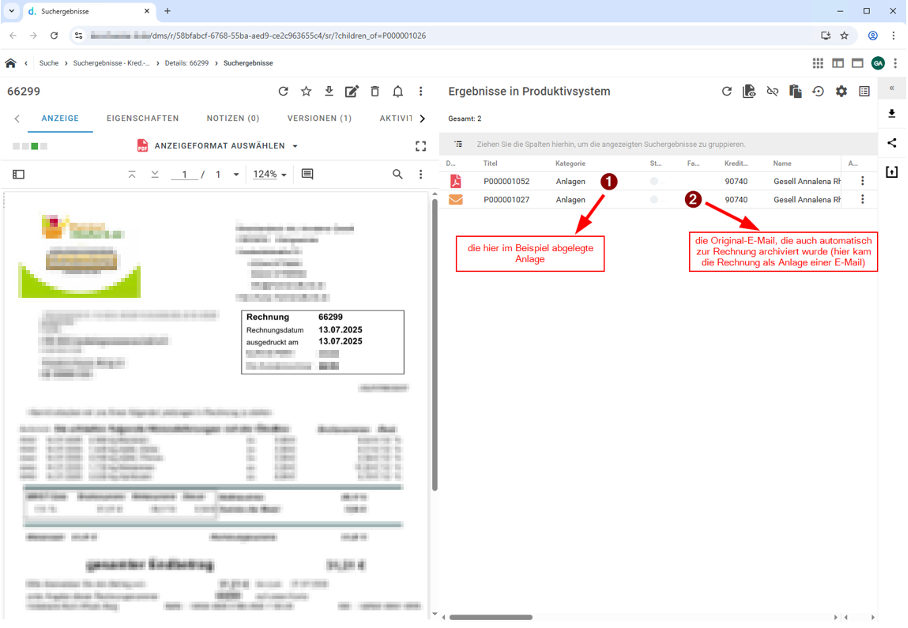
Task: Click the clipboard paste icon in results toolbar
Action: tap(796, 91)
